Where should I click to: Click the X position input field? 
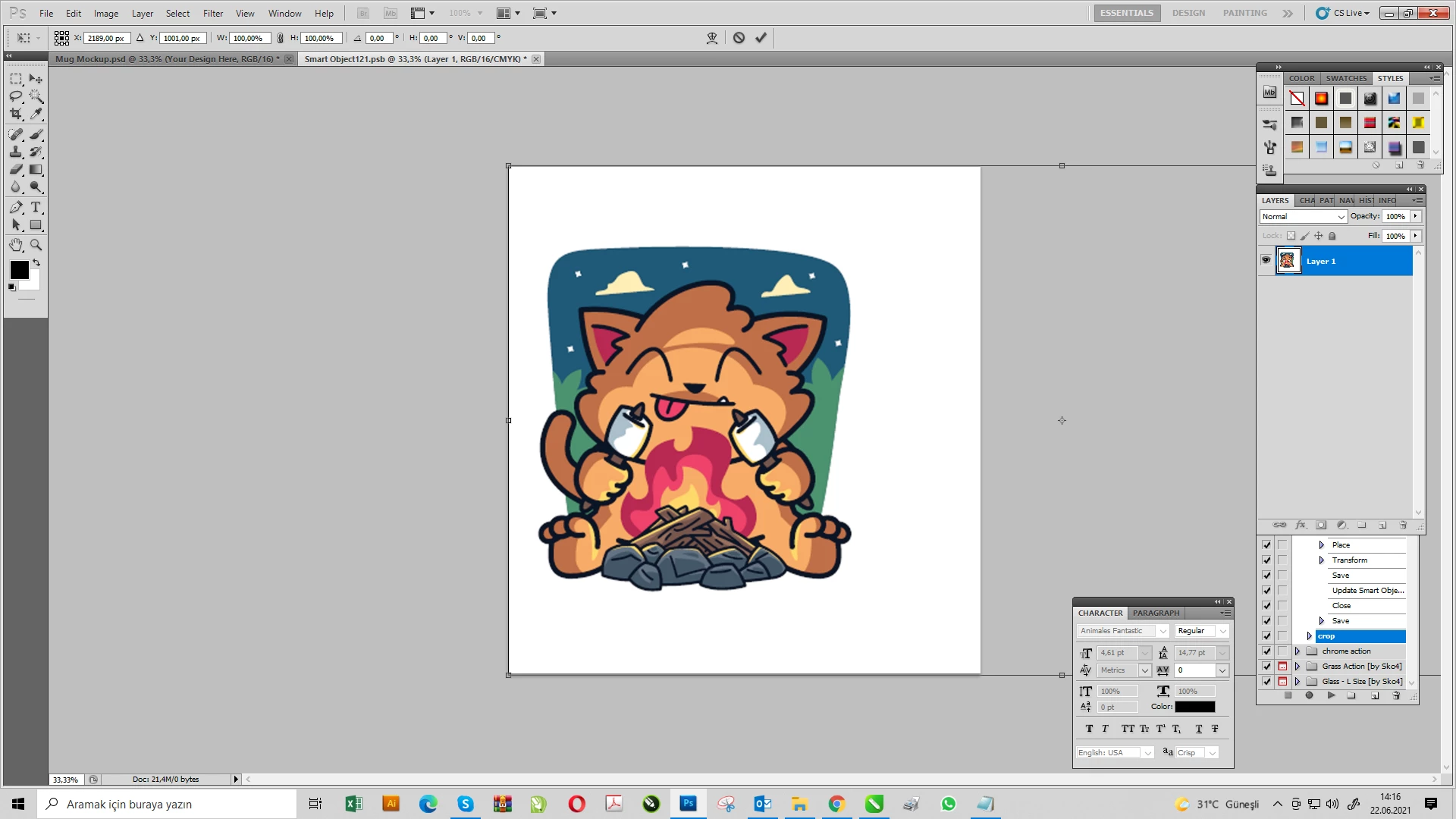point(106,38)
